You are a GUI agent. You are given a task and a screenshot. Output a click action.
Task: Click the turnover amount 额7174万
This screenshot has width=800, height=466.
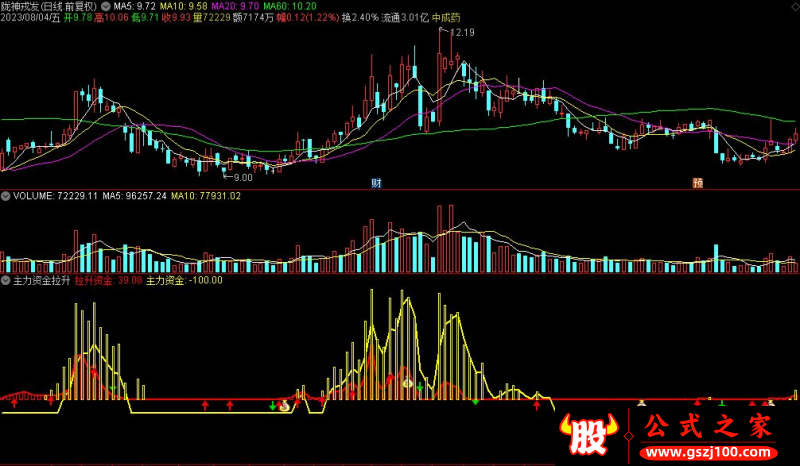point(253,18)
